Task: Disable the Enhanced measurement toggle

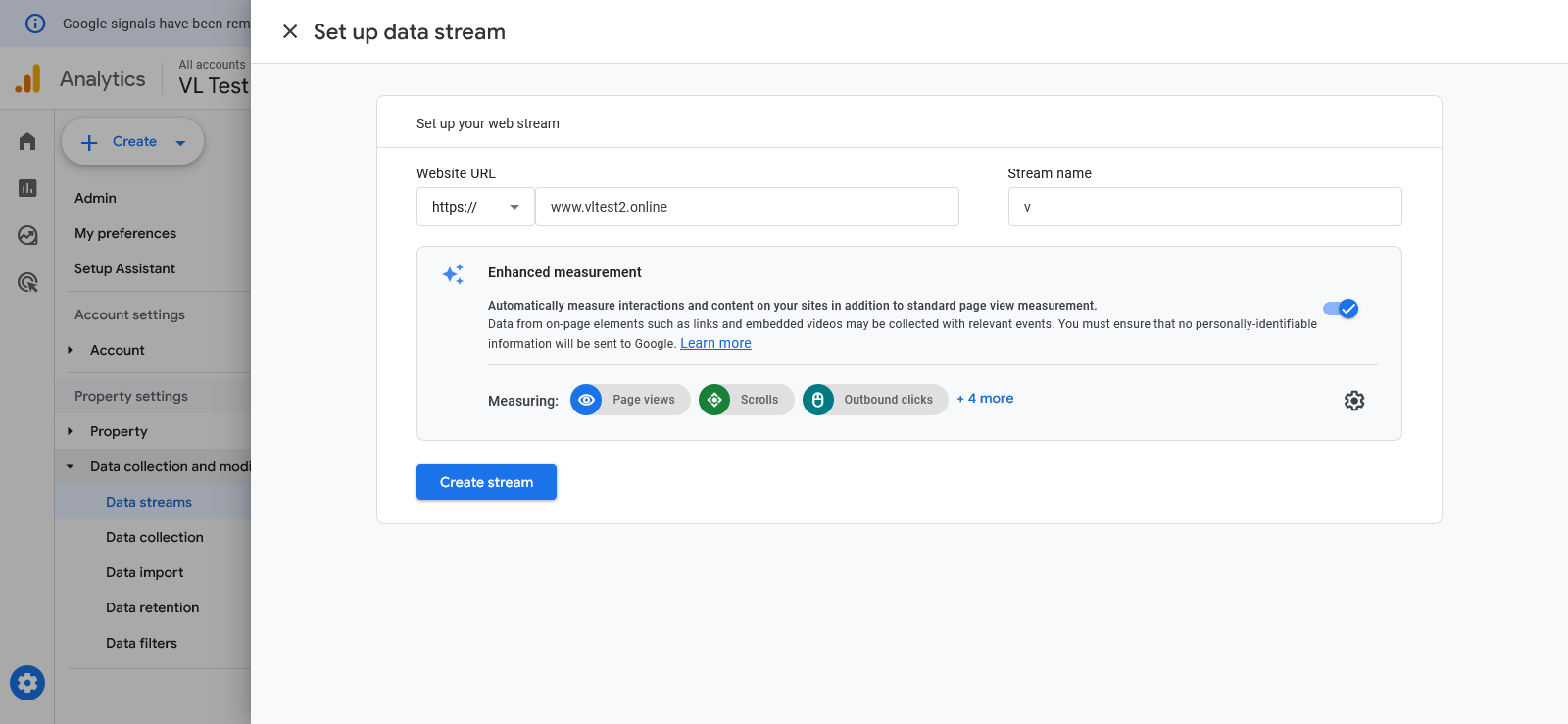Action: [x=1341, y=309]
